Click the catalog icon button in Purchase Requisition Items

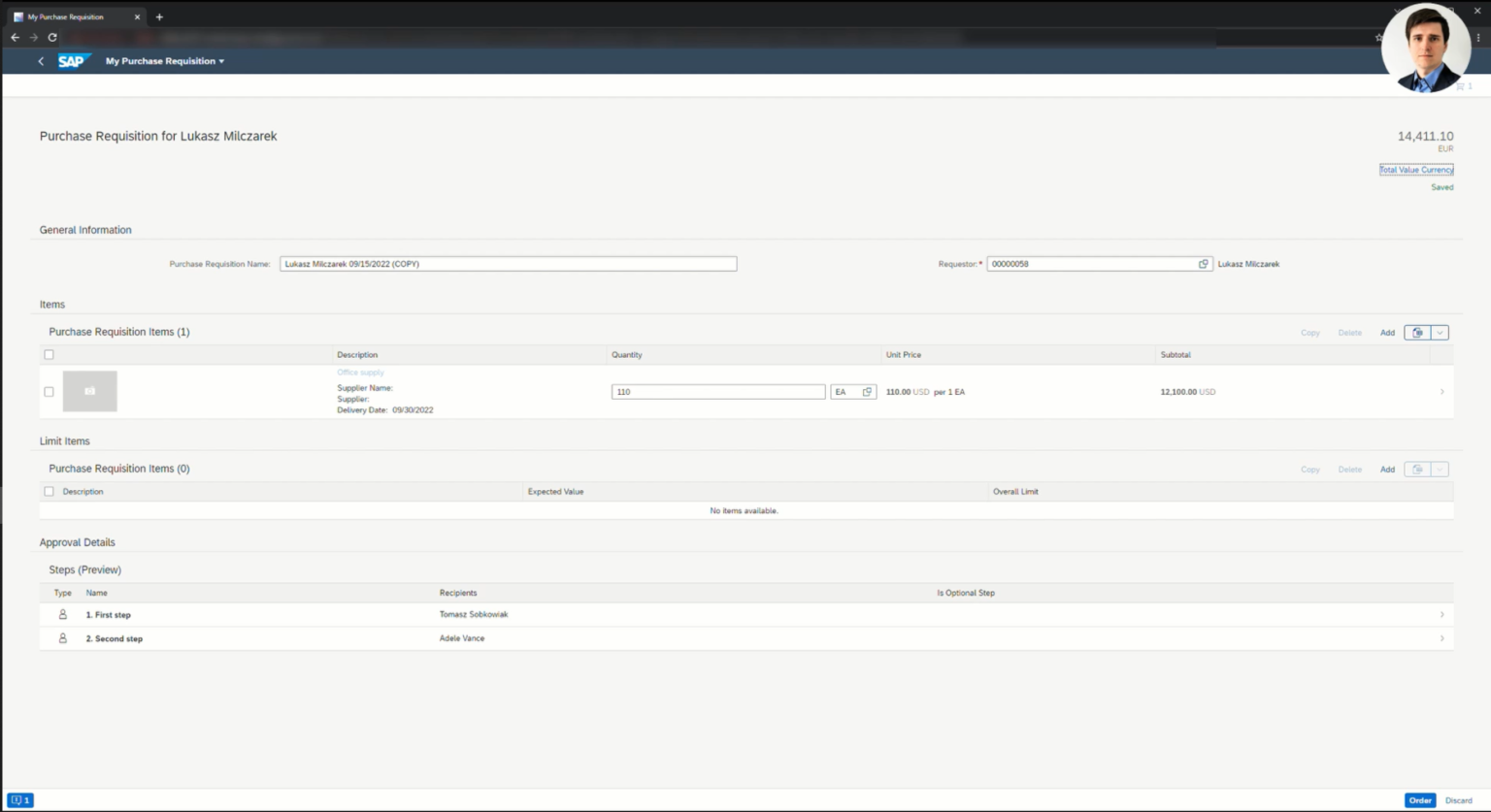tap(1417, 332)
